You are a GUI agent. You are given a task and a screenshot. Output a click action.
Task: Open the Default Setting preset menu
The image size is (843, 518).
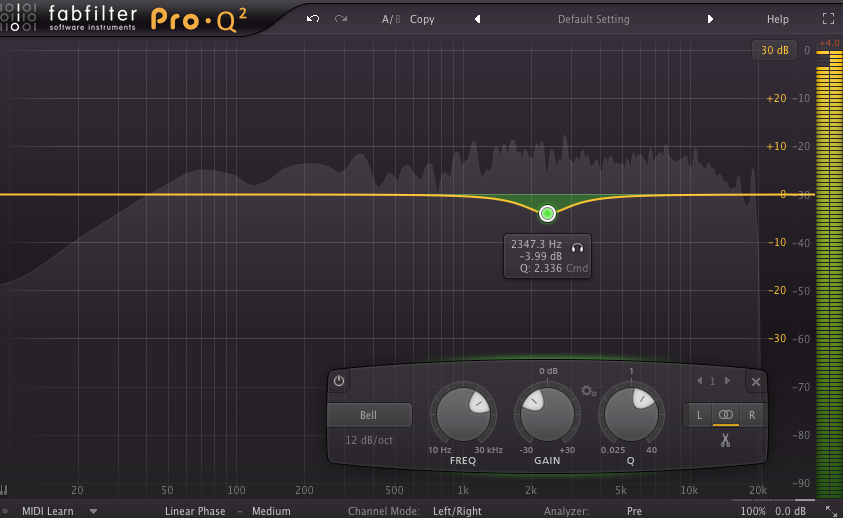click(594, 19)
